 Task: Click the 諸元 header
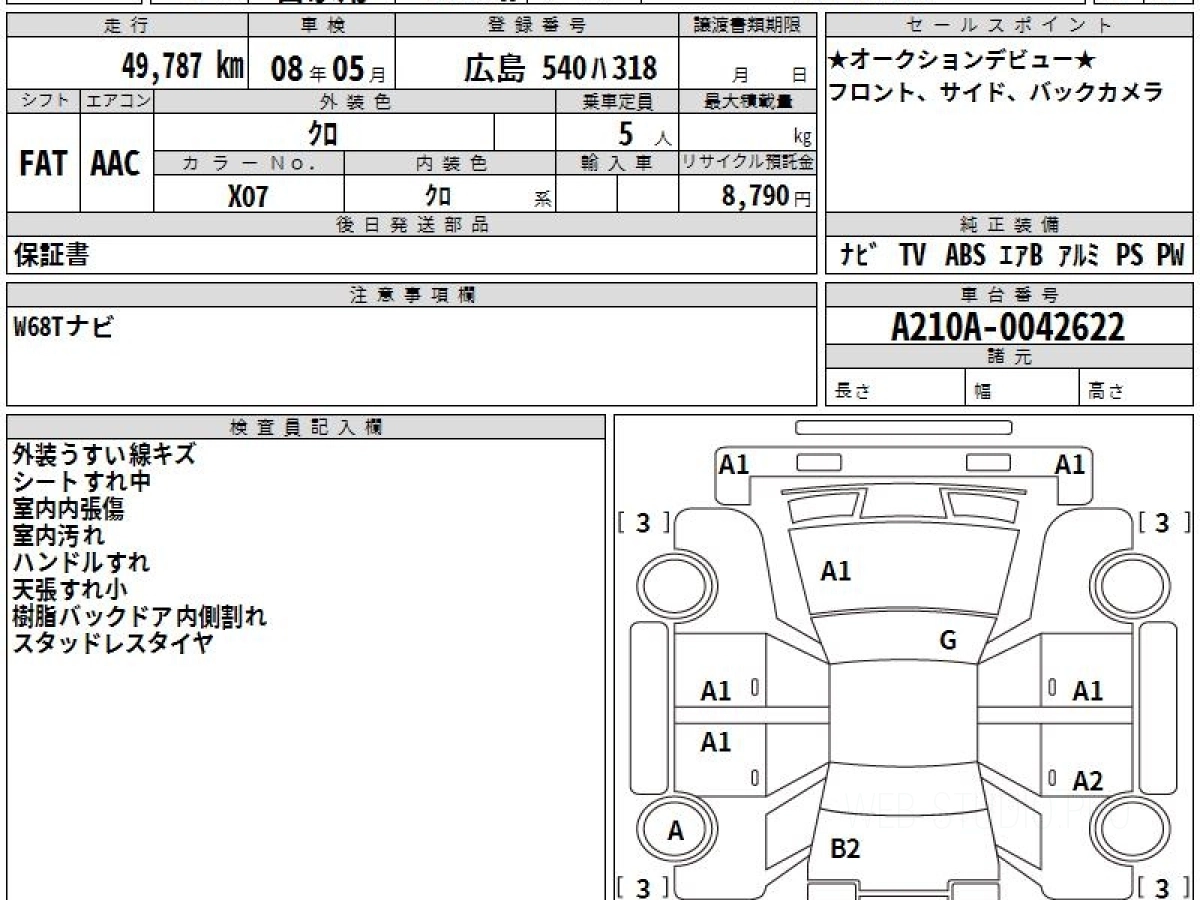[1010, 357]
